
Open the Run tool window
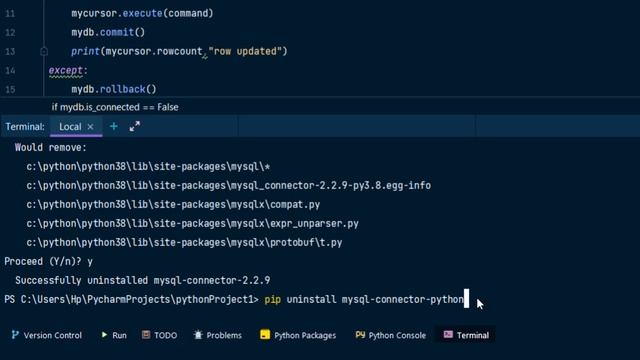coord(114,335)
